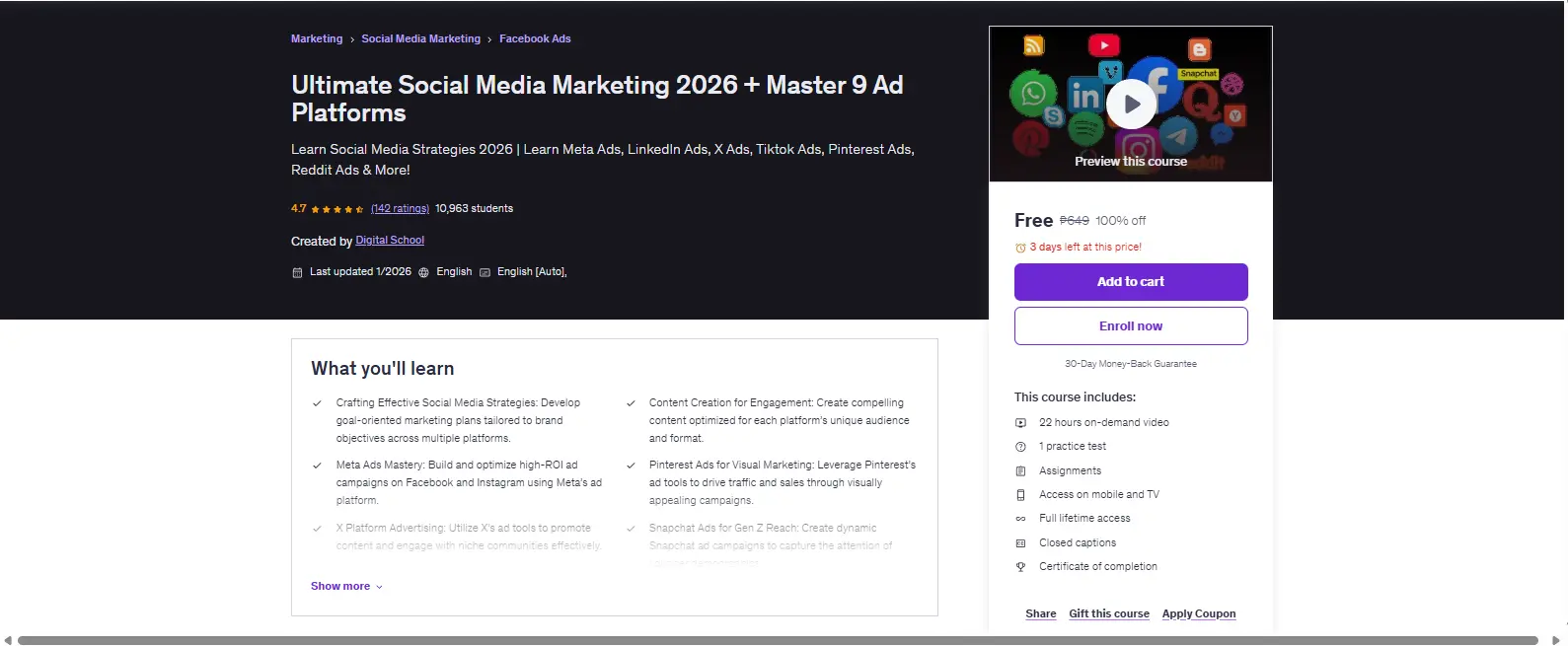Expand the Show more learning objectives
Image resolution: width=1568 pixels, height=646 pixels.
346,586
